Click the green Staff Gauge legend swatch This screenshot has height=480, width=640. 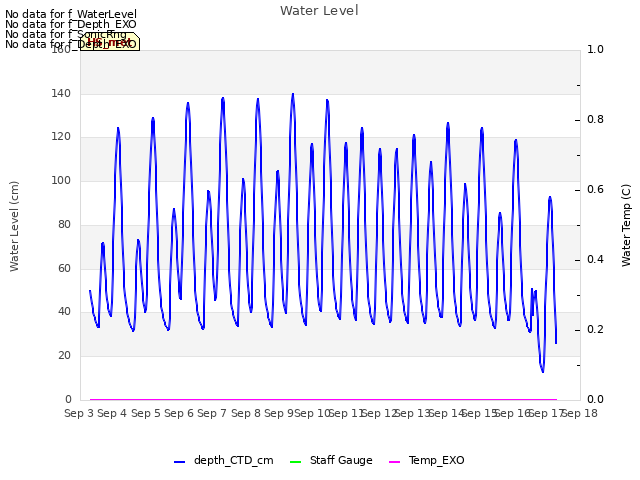coord(295,462)
